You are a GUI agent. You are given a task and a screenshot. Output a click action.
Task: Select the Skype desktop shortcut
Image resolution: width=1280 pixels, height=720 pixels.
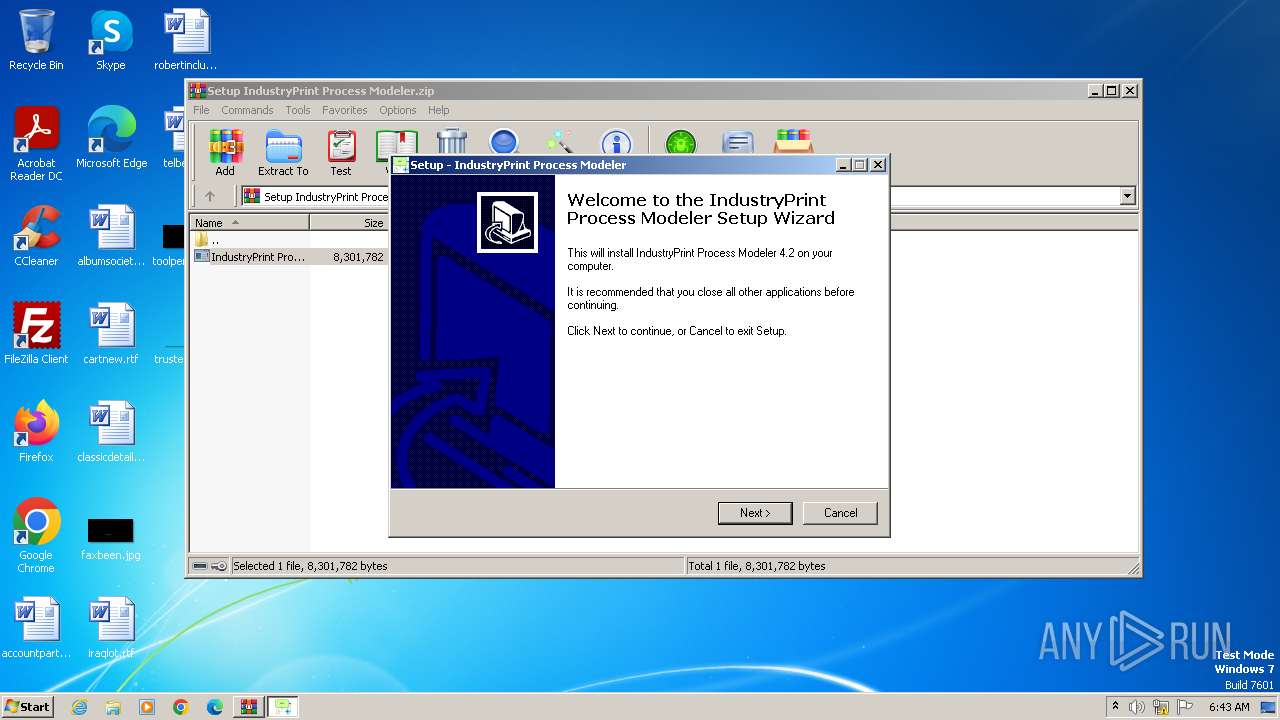pyautogui.click(x=111, y=41)
